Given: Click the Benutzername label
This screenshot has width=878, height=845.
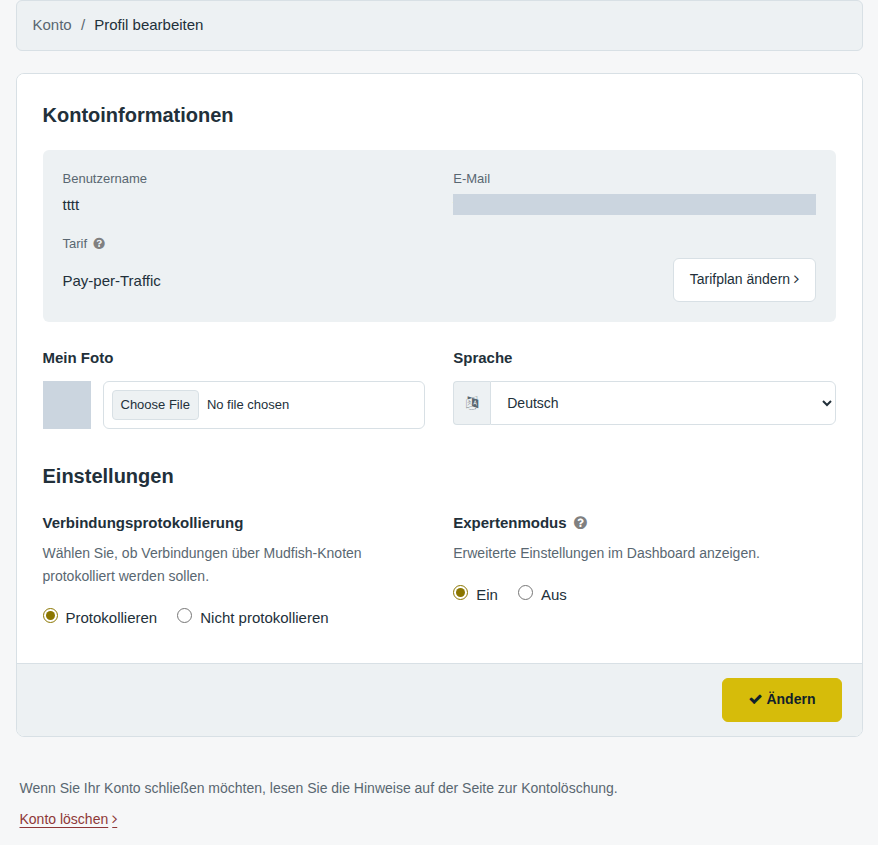Looking at the screenshot, I should tap(105, 179).
